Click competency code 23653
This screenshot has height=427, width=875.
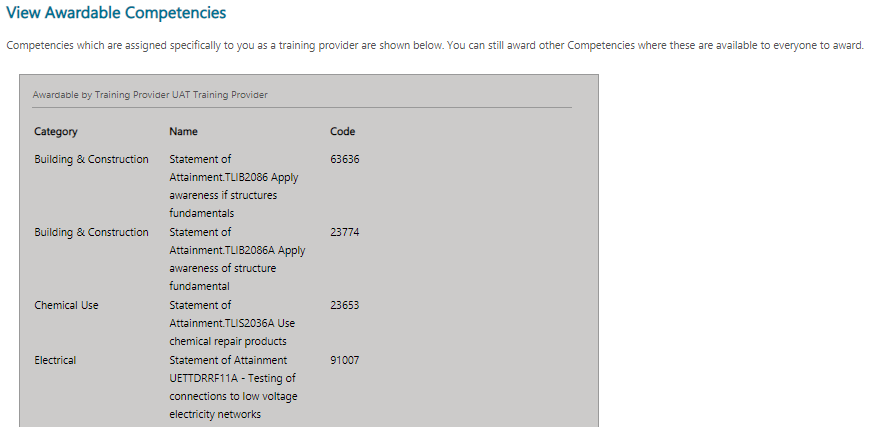[x=344, y=305]
